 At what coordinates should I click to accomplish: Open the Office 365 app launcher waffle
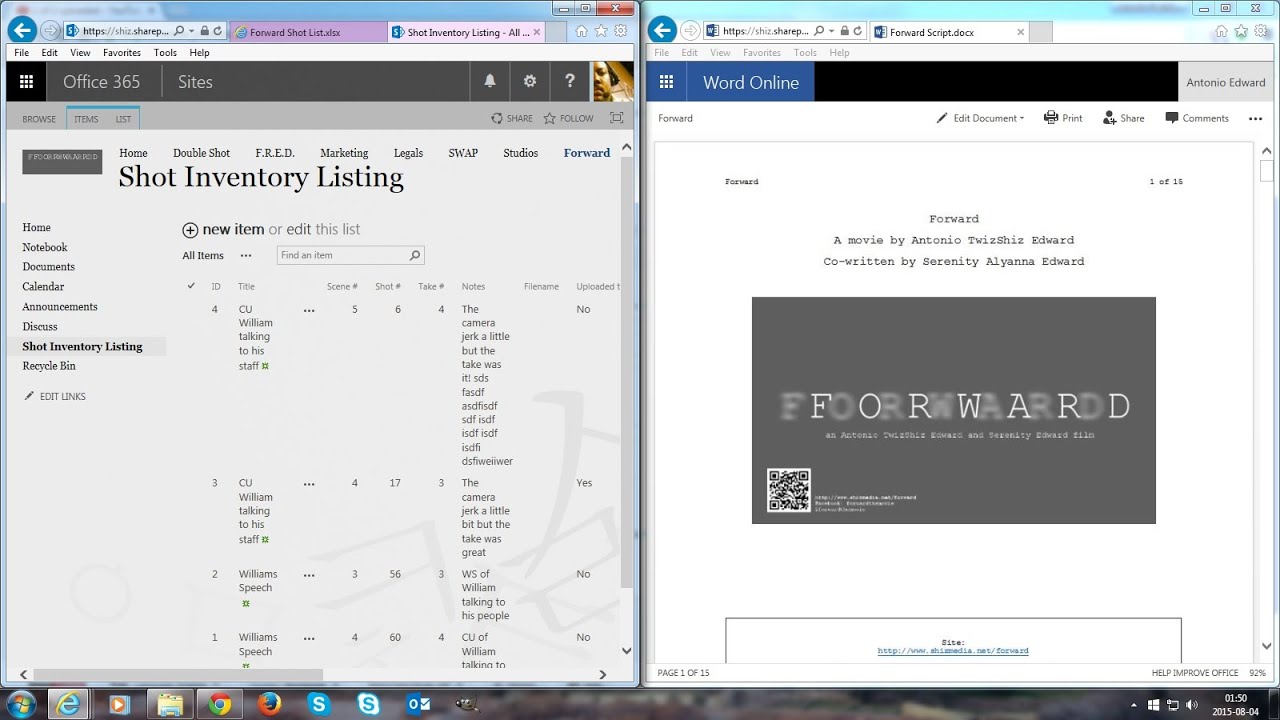point(27,82)
